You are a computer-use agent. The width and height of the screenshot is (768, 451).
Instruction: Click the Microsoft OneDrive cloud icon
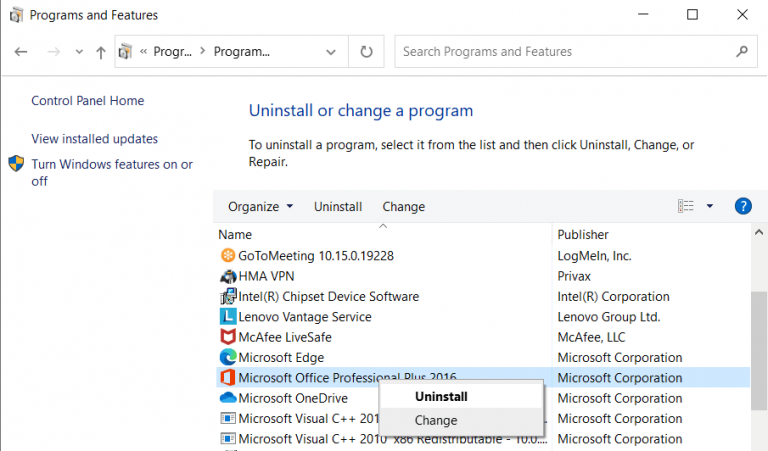coord(227,398)
